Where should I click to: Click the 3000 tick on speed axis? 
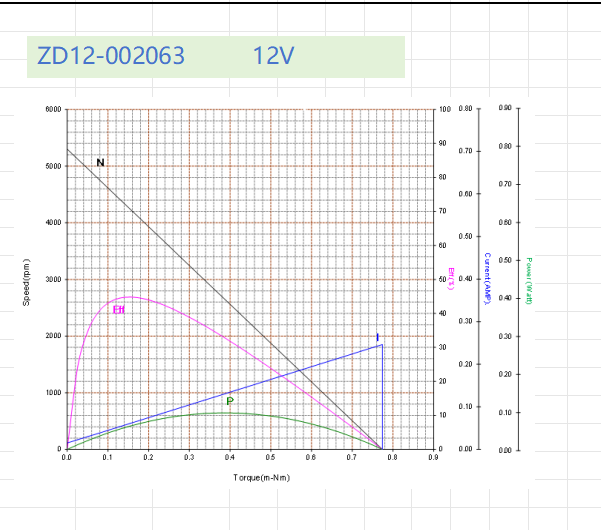pyautogui.click(x=52, y=279)
